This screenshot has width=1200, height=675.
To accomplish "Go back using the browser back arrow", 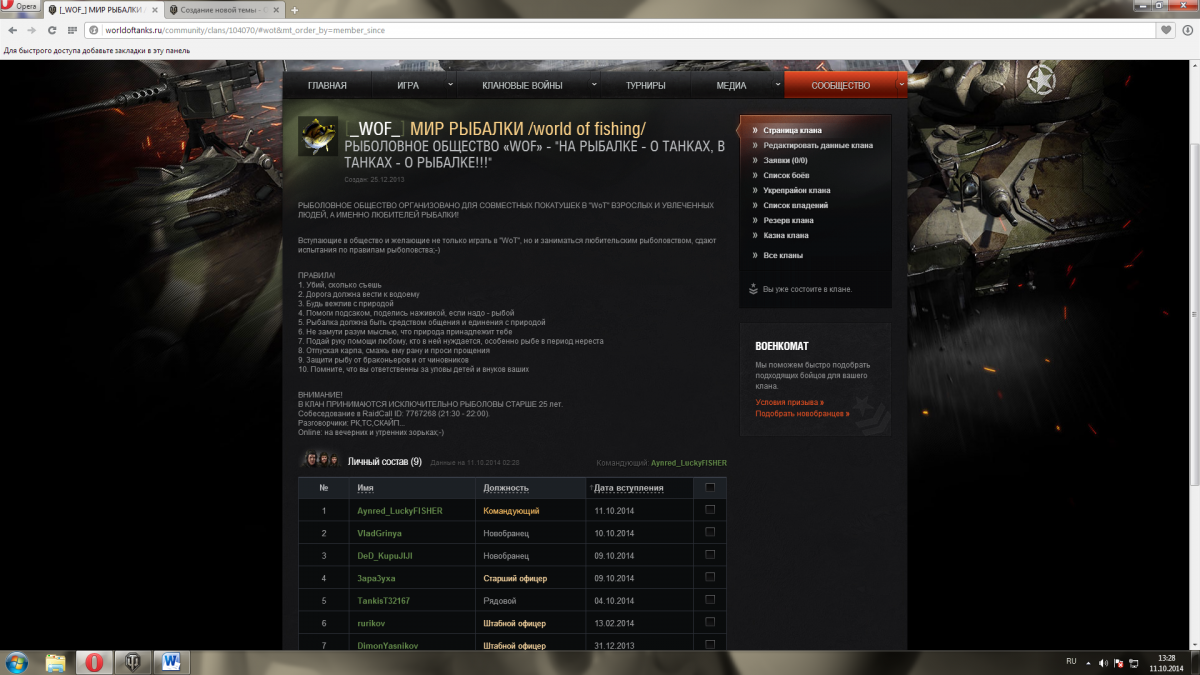I will point(11,30).
